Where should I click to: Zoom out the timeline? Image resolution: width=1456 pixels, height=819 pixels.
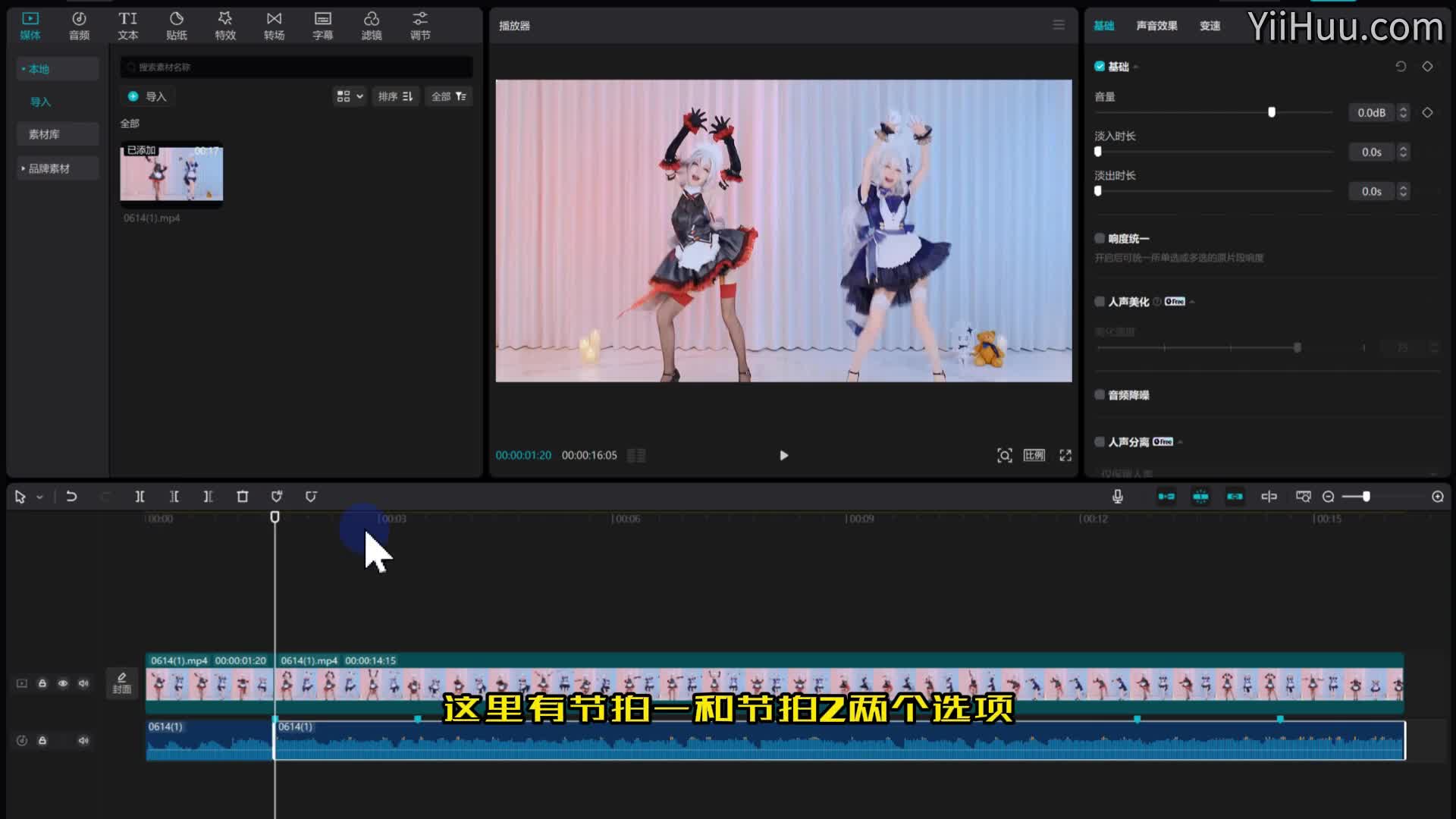[x=1328, y=497]
